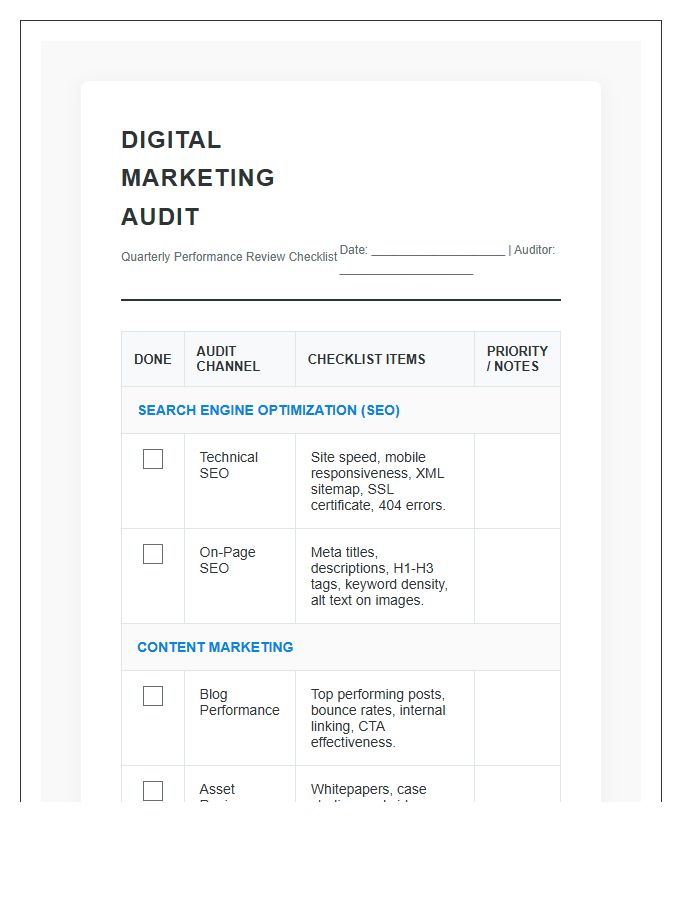Viewport: 700px width, 900px height.
Task: Click the Technical SEO channel cell
Action: point(240,481)
